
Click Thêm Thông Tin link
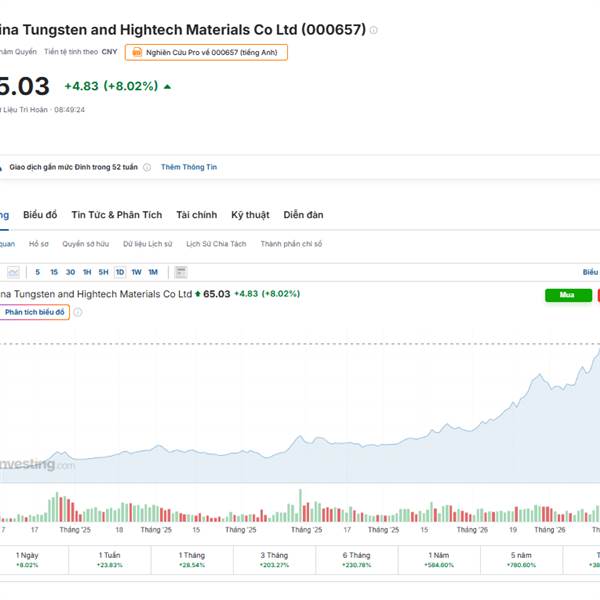point(189,167)
